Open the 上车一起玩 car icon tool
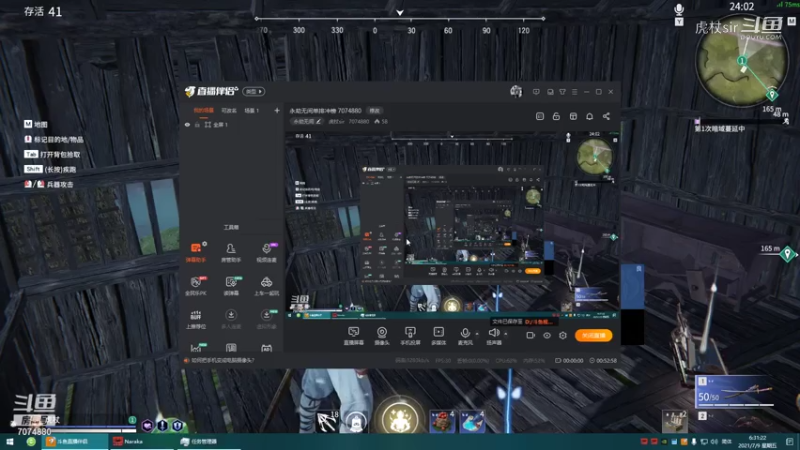This screenshot has width=800, height=450. pyautogui.click(x=266, y=286)
